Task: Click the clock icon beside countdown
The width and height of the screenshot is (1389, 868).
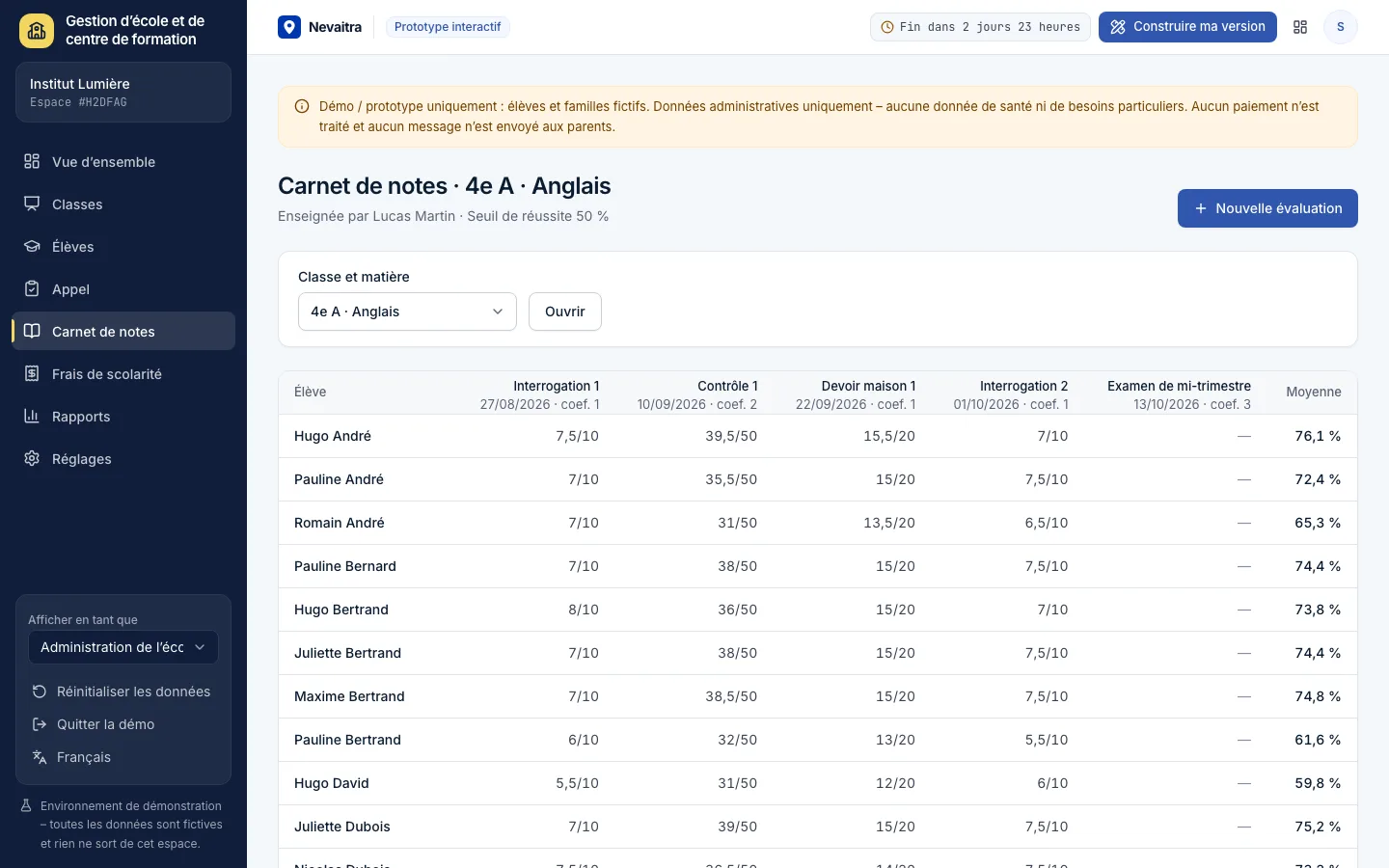Action: coord(886,27)
